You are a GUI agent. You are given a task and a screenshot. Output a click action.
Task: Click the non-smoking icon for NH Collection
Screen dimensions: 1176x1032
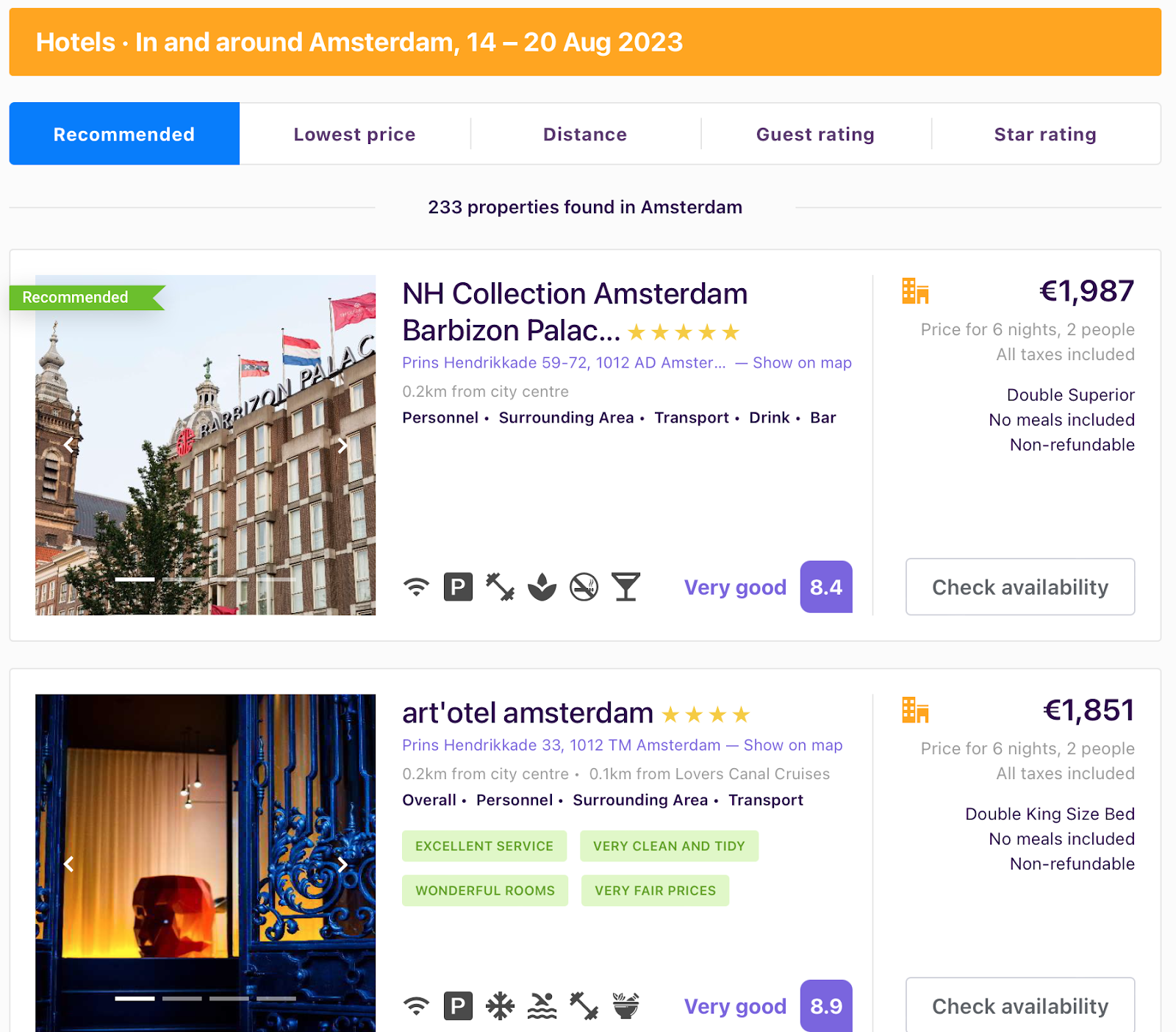584,587
